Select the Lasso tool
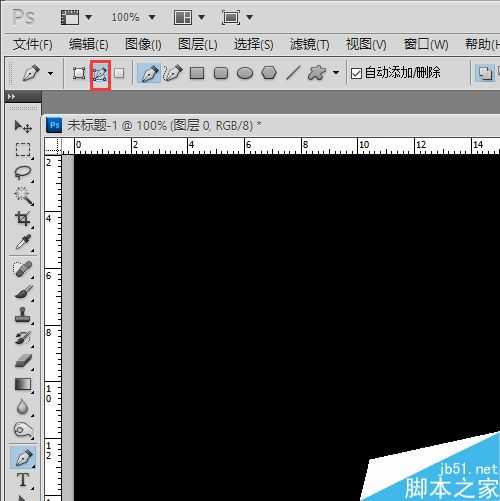The width and height of the screenshot is (500, 501). click(23, 173)
